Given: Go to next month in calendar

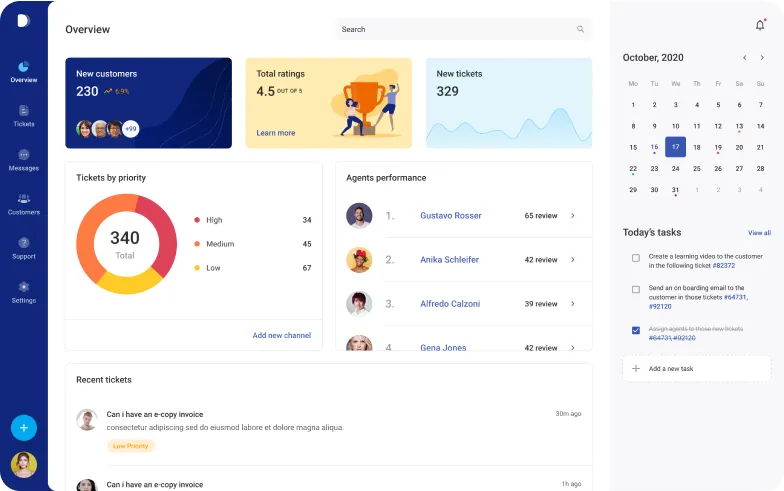Looking at the screenshot, I should point(762,58).
